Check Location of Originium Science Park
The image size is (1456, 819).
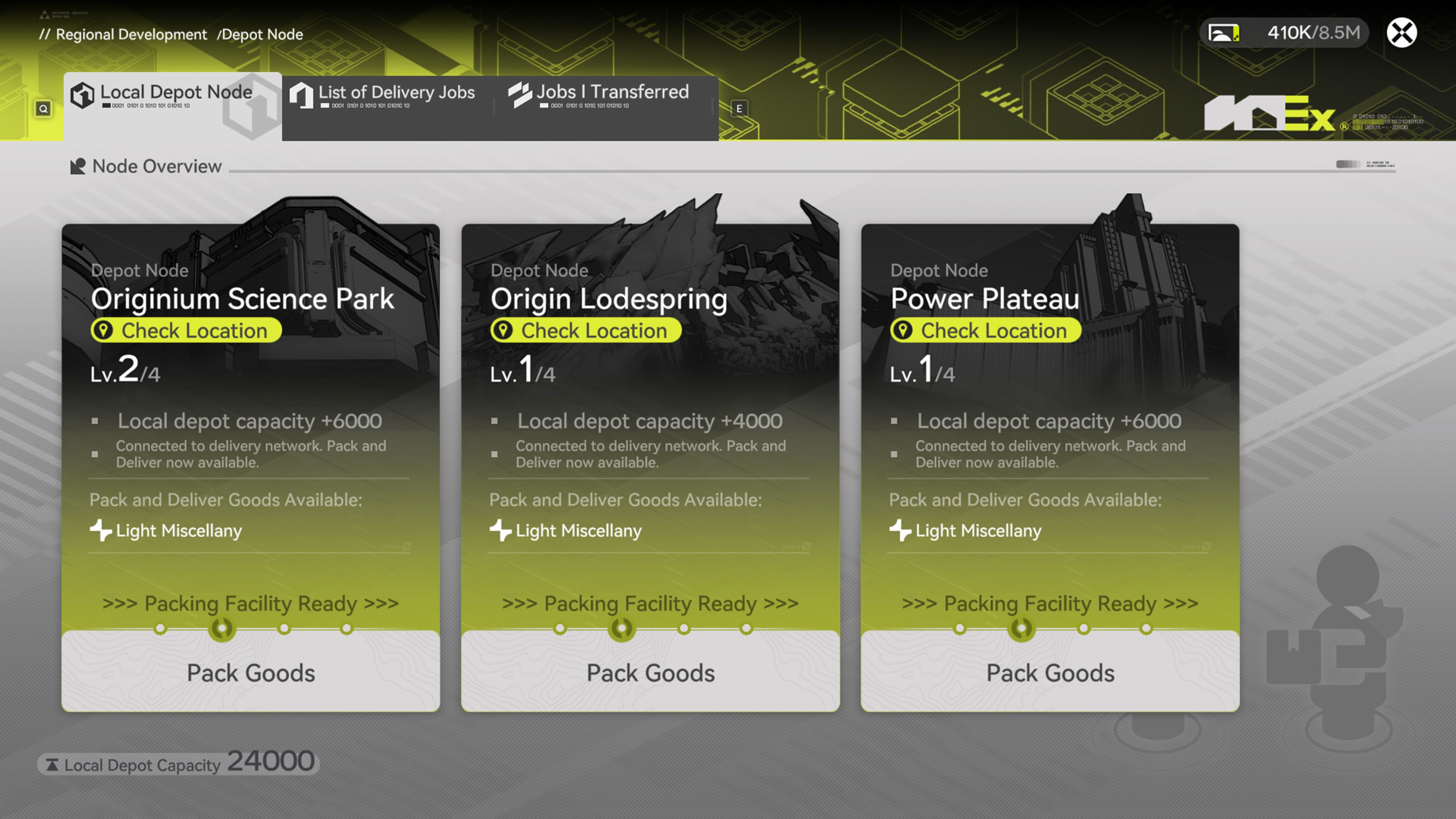pyautogui.click(x=186, y=331)
